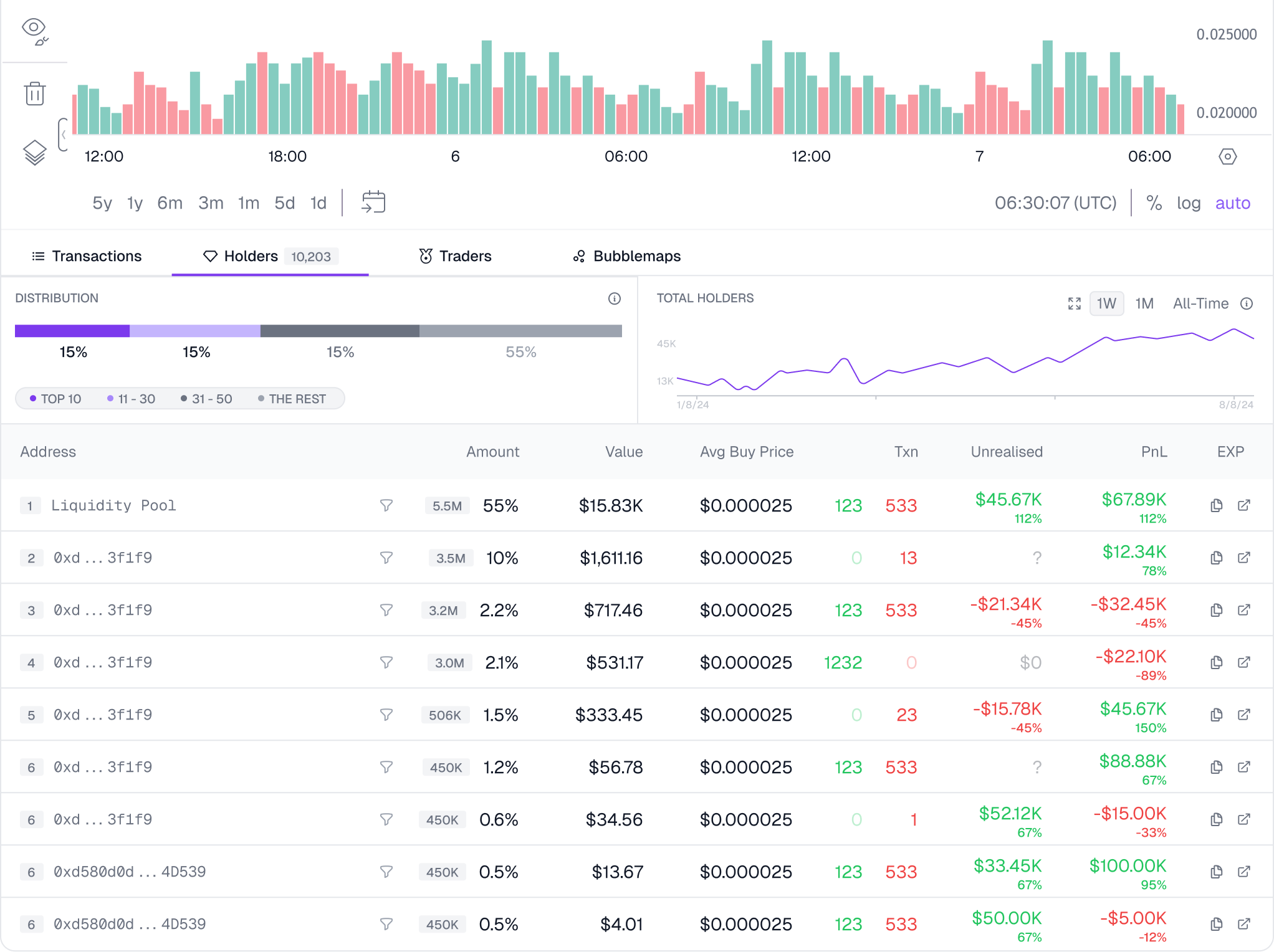Sort by Txn column header
Screen dimensions: 1274x952
click(906, 452)
